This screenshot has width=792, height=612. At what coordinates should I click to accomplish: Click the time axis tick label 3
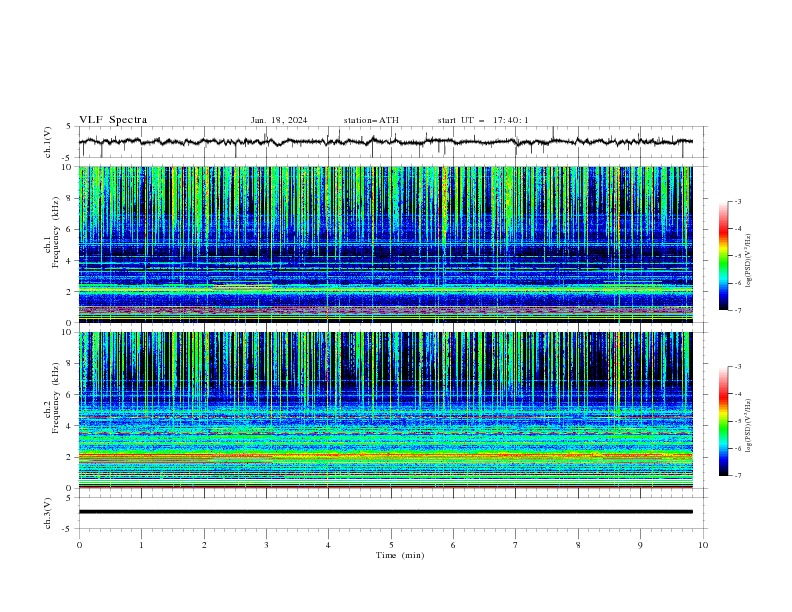[266, 545]
